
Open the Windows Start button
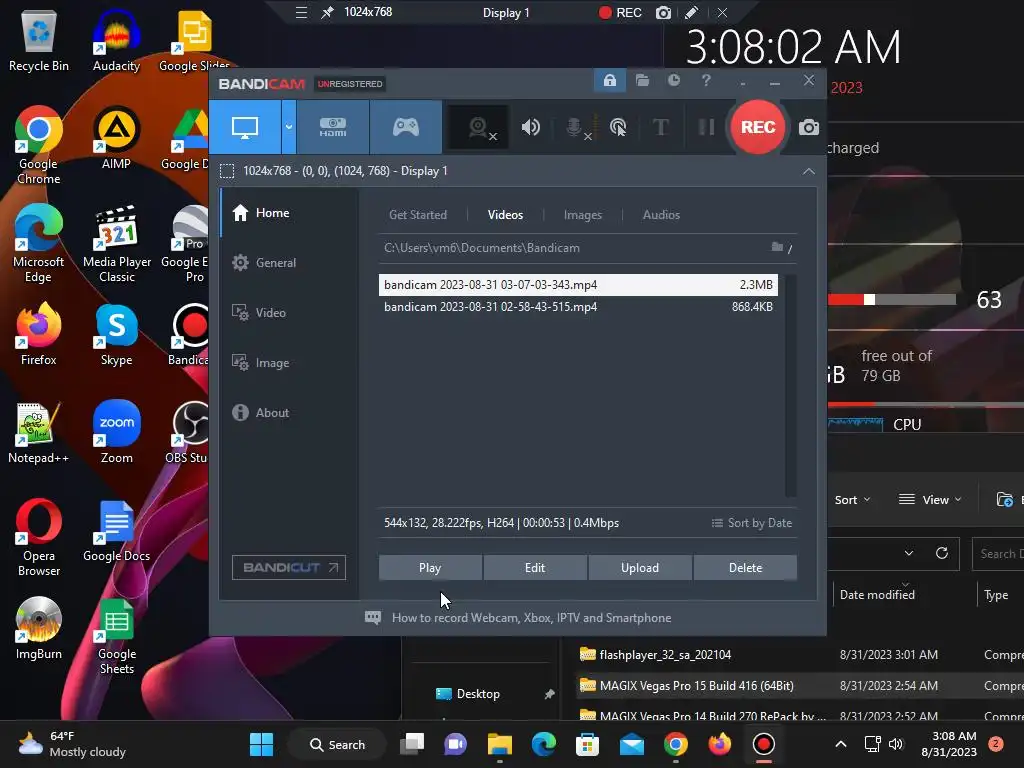point(261,744)
